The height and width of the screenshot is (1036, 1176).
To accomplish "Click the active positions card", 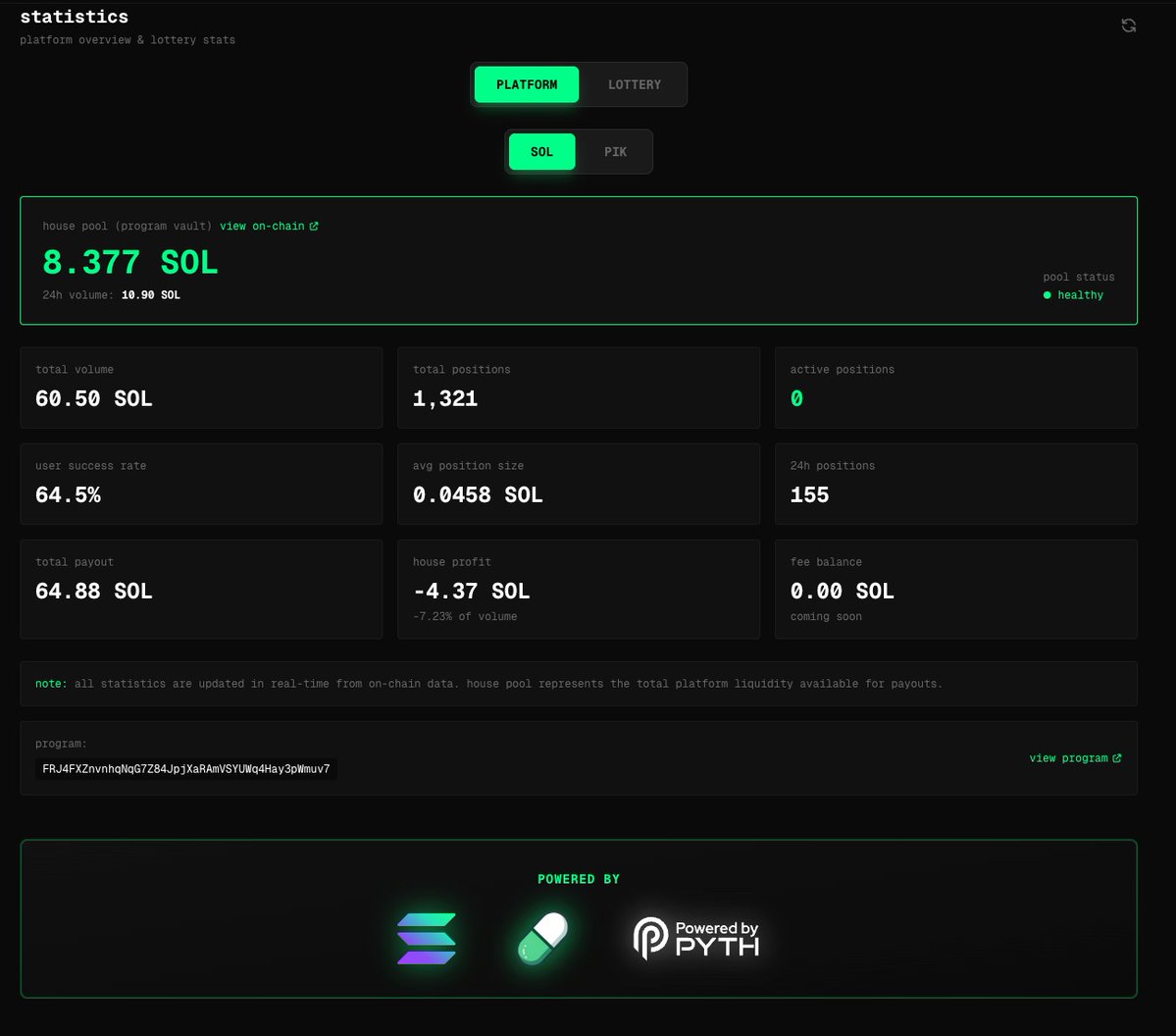I will (955, 388).
